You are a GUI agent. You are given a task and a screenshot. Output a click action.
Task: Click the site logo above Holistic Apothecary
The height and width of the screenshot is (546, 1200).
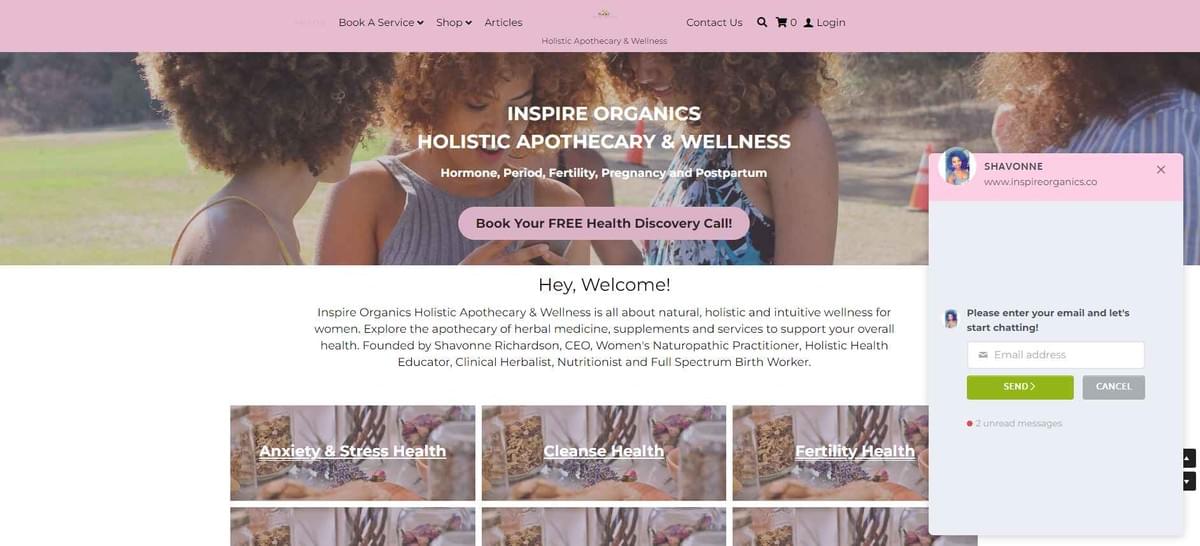click(604, 15)
